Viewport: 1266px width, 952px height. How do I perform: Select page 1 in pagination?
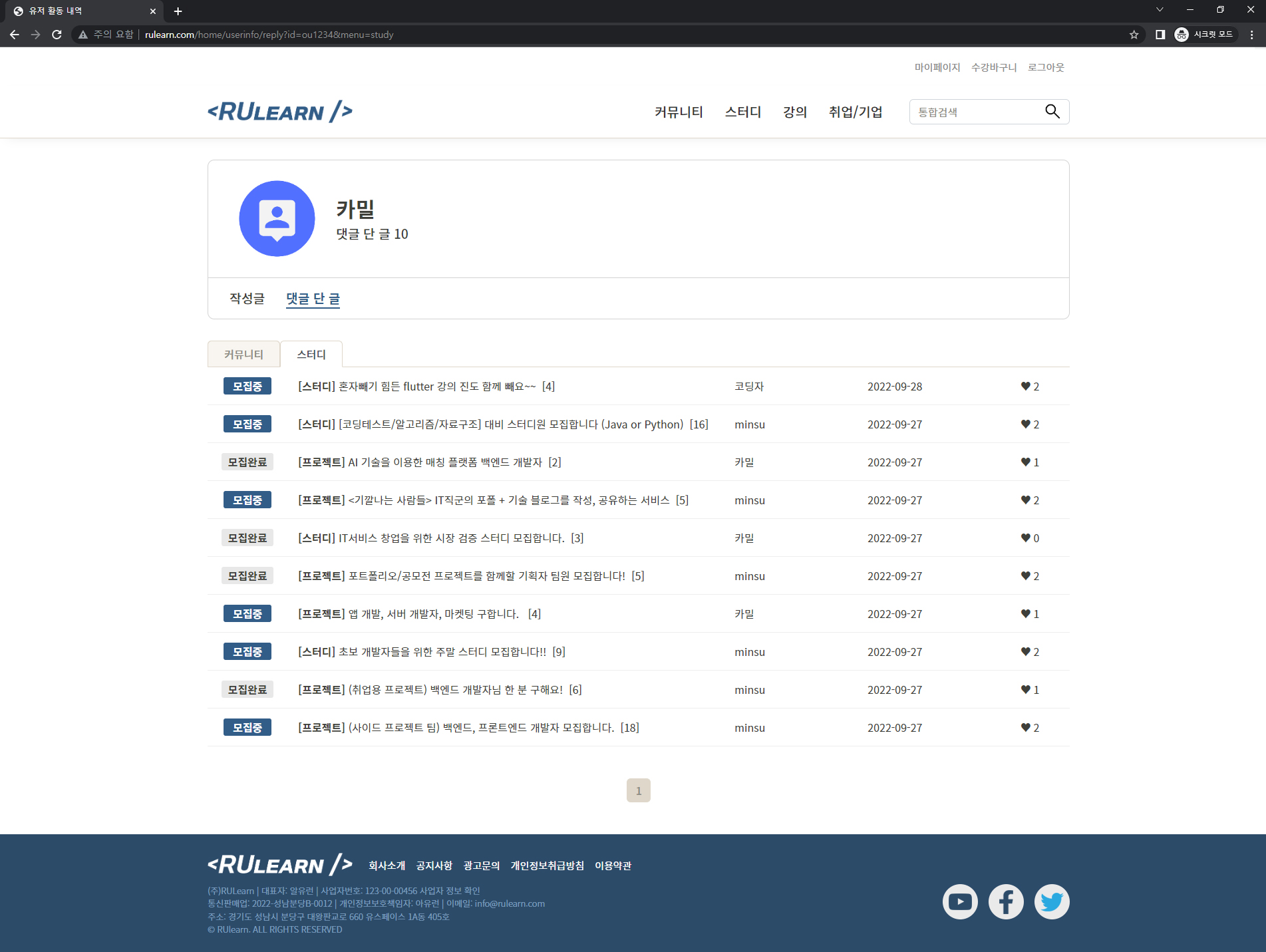click(x=638, y=790)
